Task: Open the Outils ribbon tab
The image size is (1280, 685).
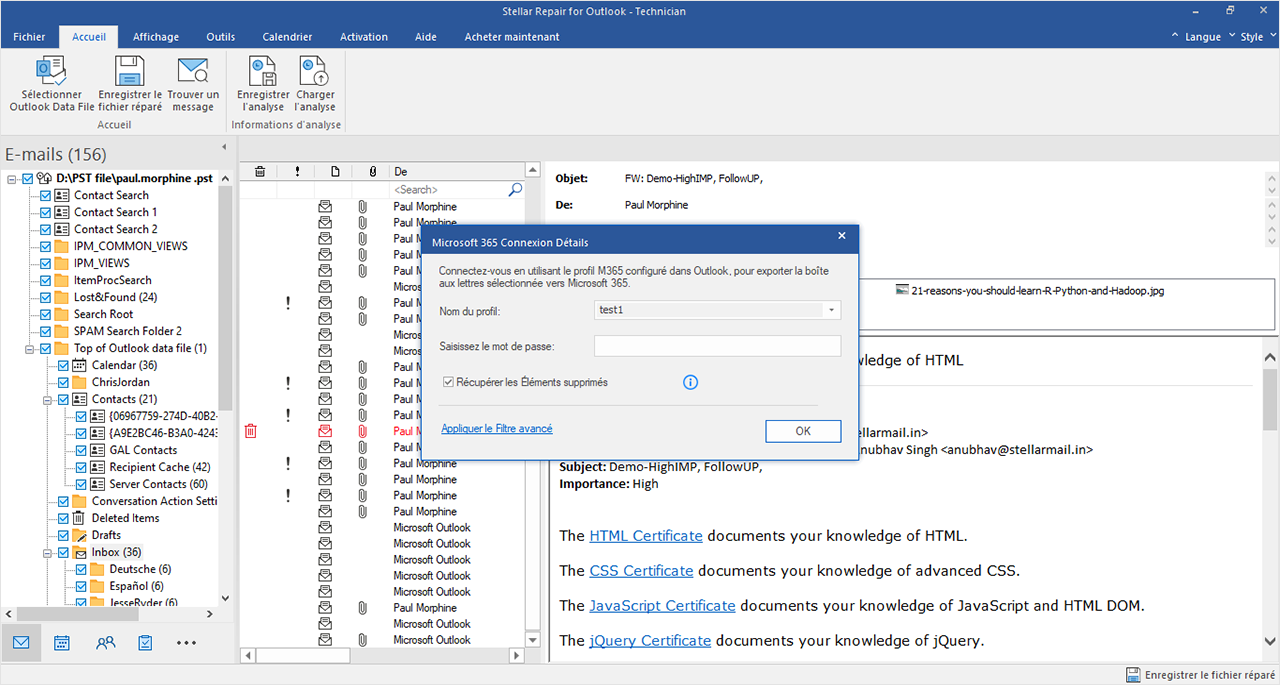Action: coord(221,37)
